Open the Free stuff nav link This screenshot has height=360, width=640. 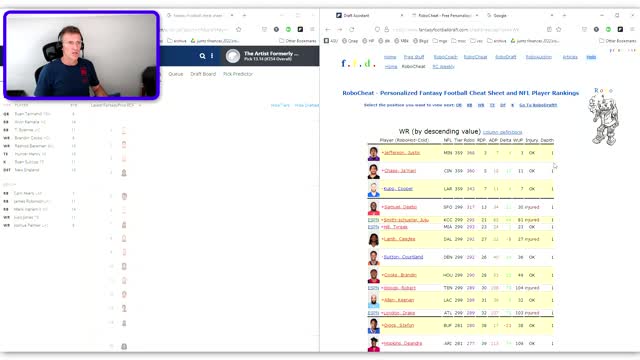pyautogui.click(x=414, y=57)
